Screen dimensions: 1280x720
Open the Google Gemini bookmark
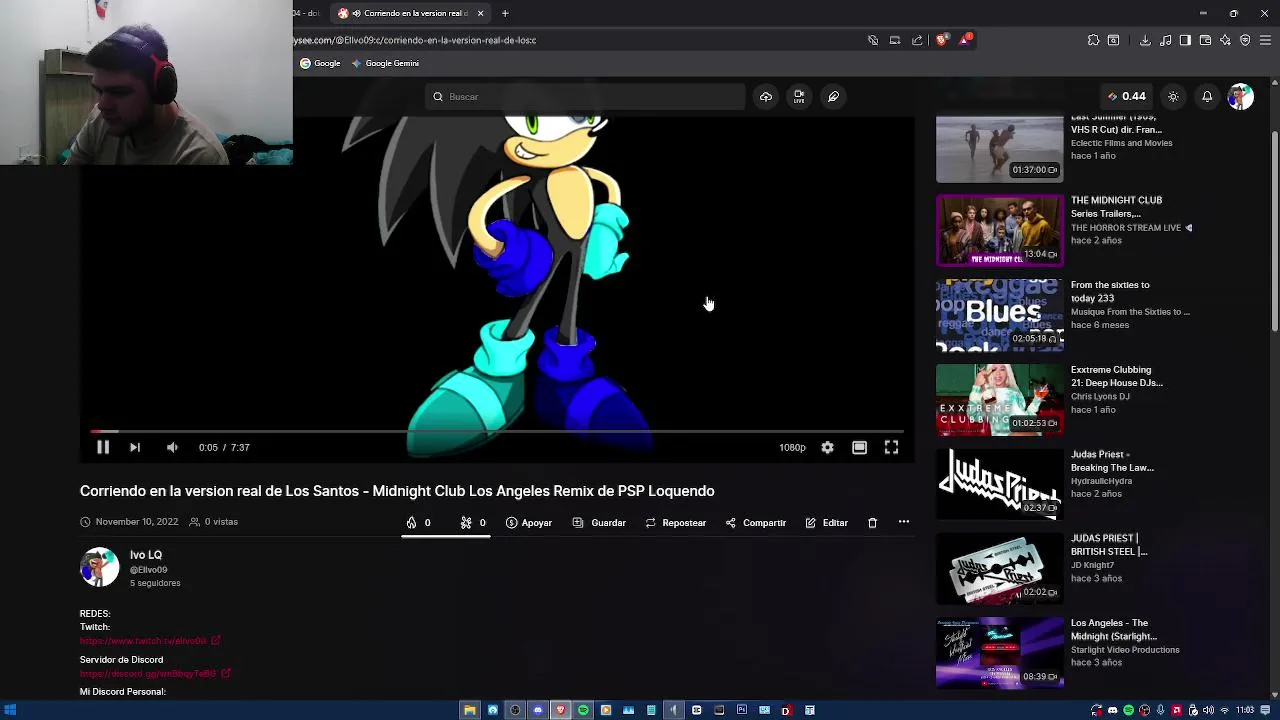point(385,63)
